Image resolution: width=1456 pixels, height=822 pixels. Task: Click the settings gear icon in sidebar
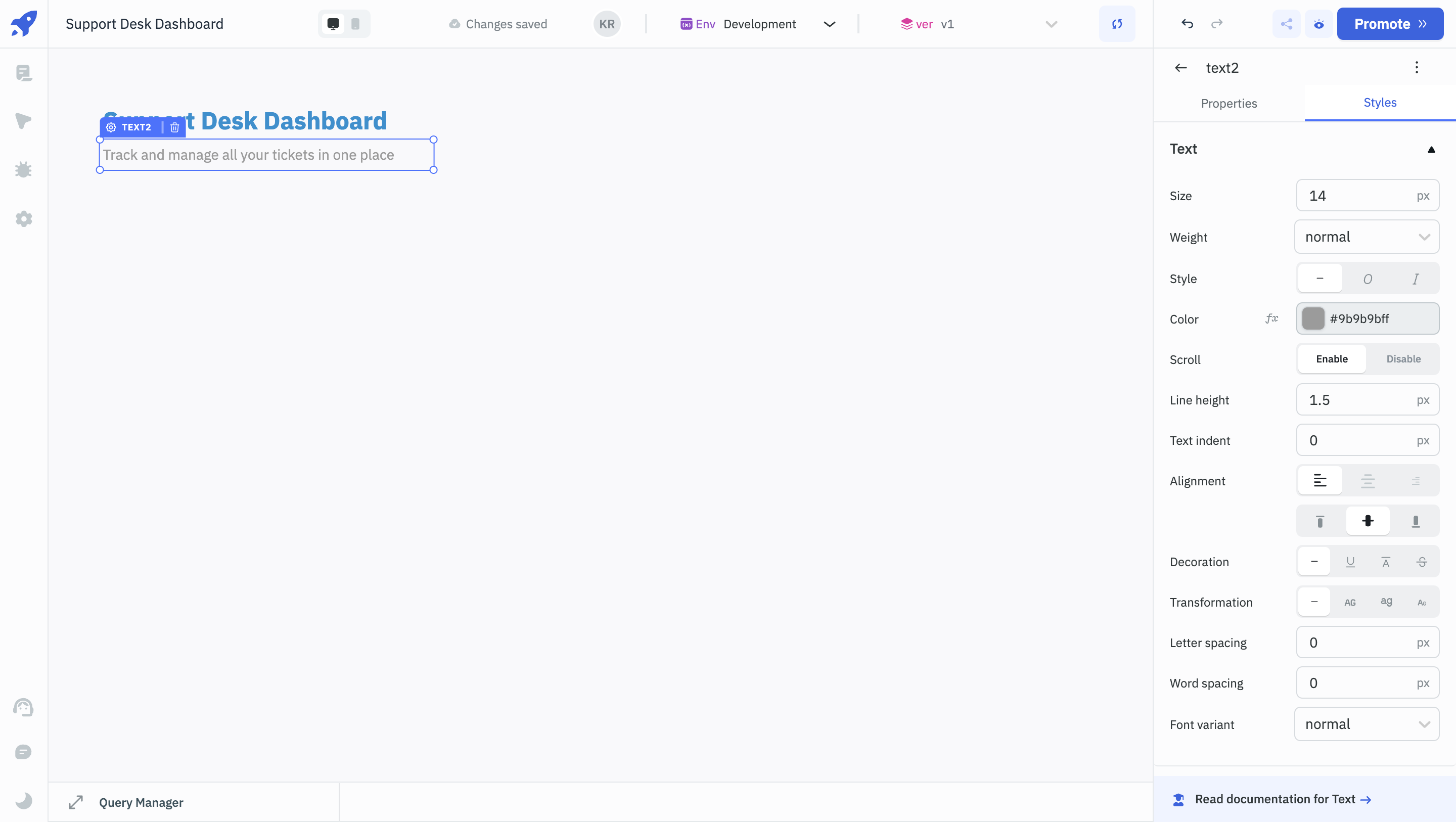tap(24, 220)
